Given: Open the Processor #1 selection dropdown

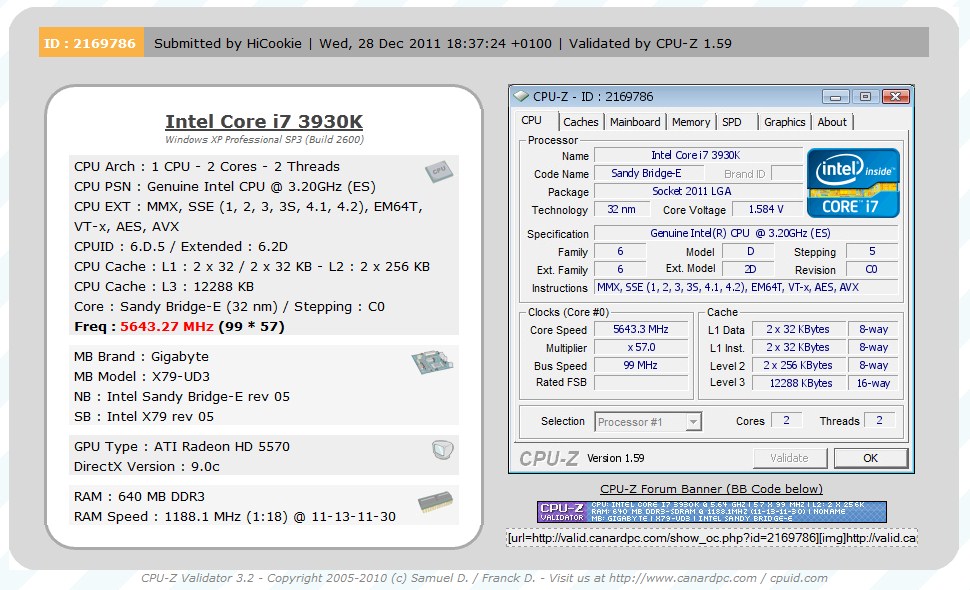Looking at the screenshot, I should (x=649, y=422).
